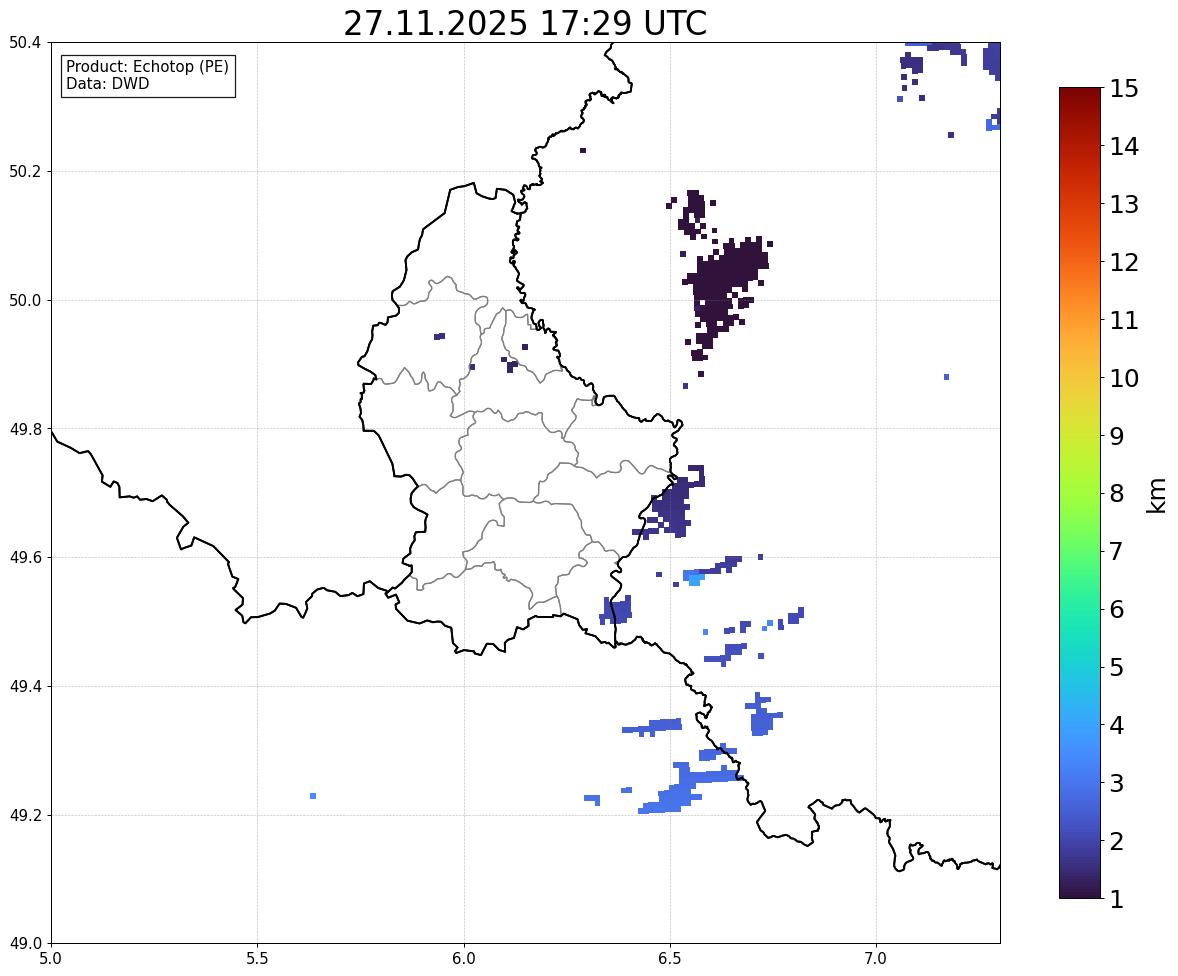This screenshot has width=1178, height=976.
Task: Click the colorbar label '10'
Action: click(1123, 378)
